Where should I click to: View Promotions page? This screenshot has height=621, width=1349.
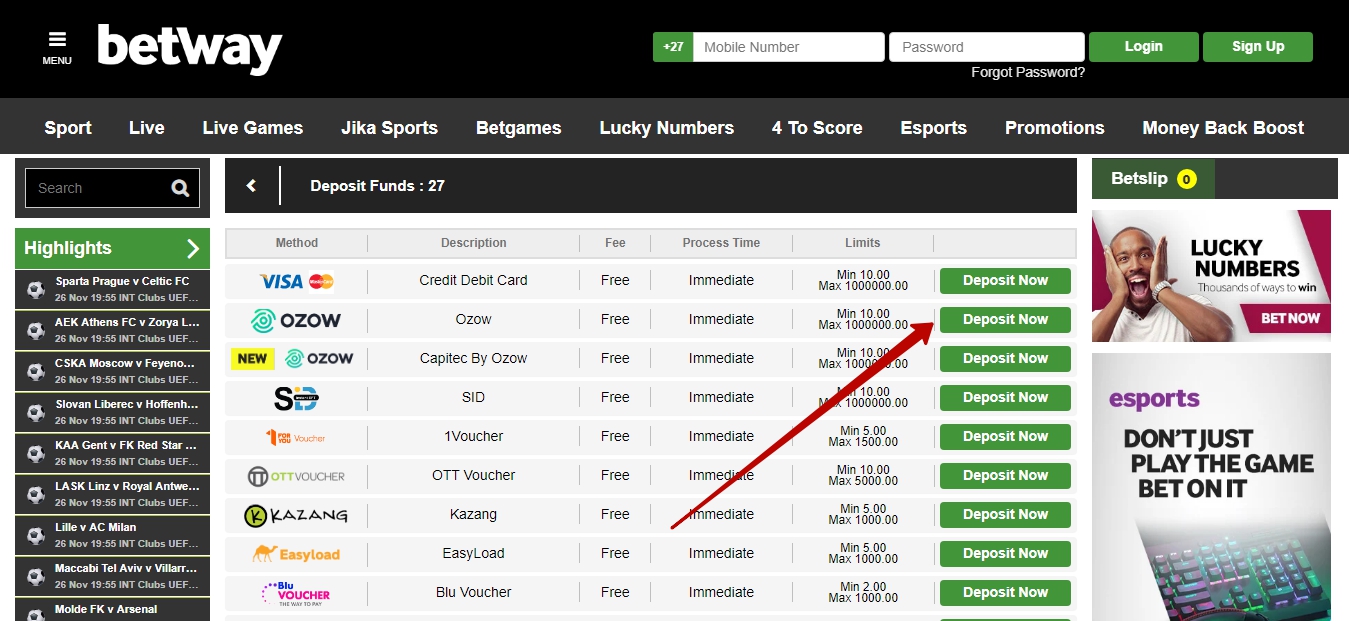pos(1055,128)
